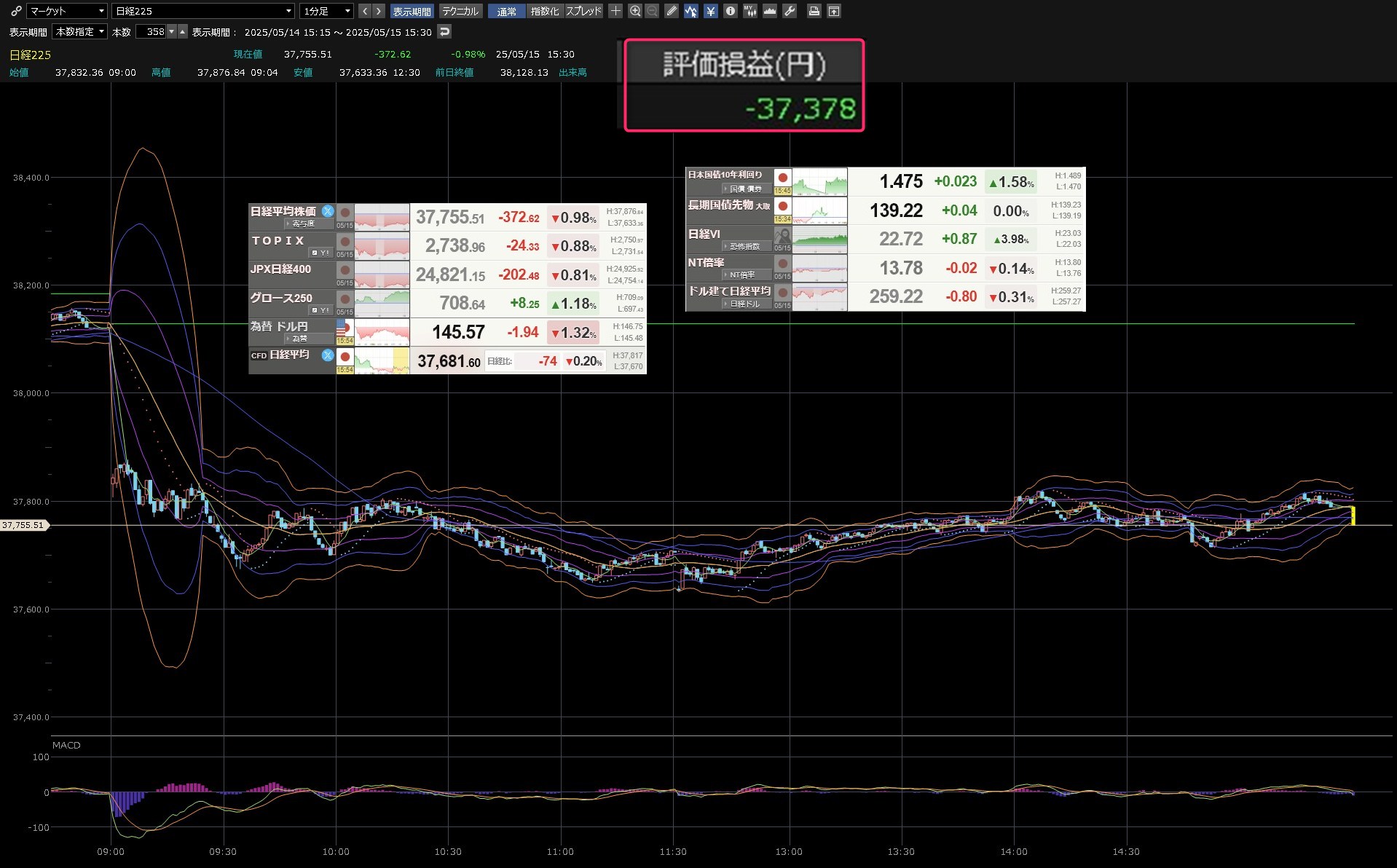Viewport: 1397px width, 868px height.
Task: Select the pencil drawing tool
Action: tap(672, 11)
